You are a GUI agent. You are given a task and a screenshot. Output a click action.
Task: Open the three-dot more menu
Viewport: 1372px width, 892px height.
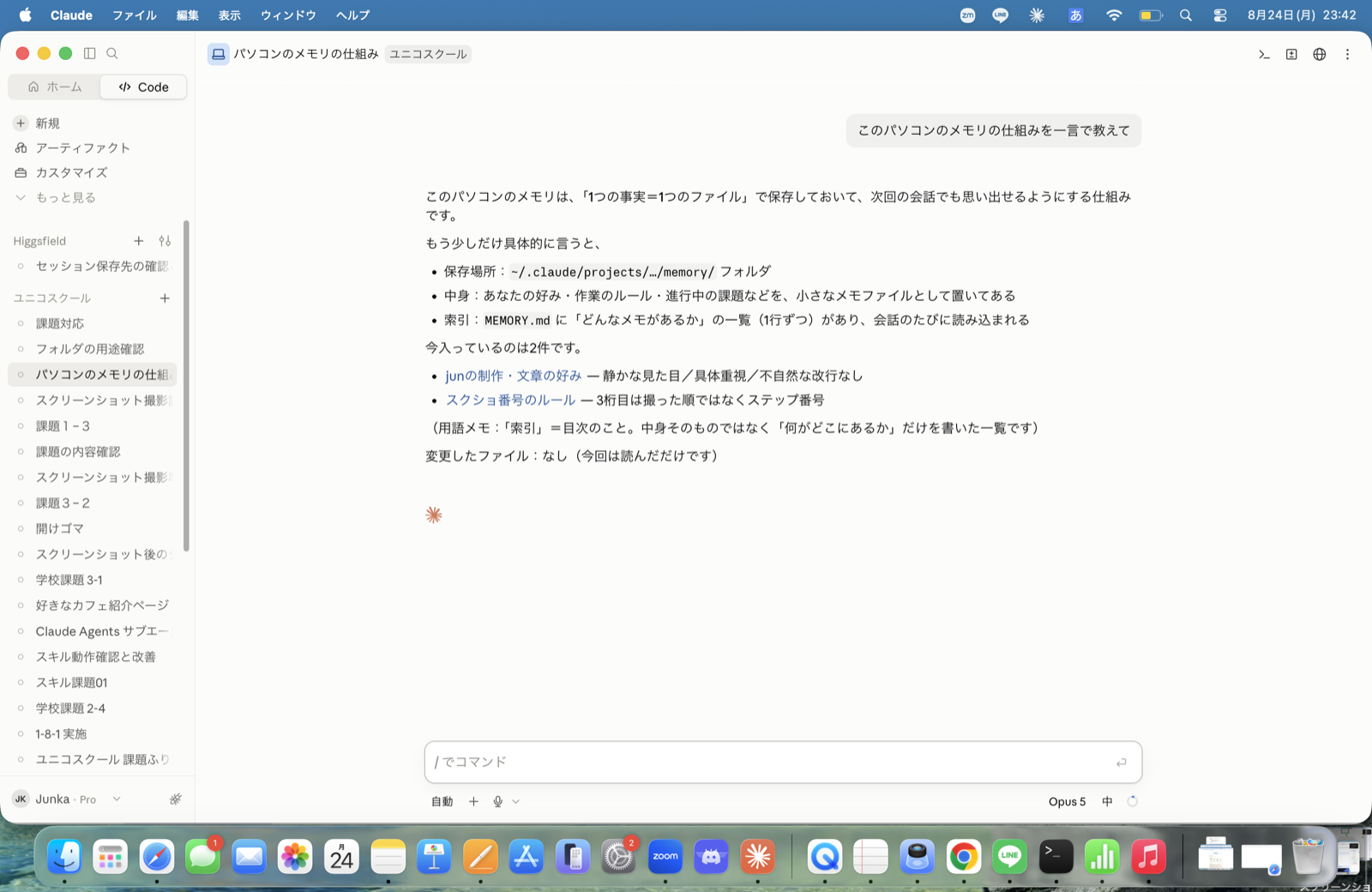click(1347, 54)
